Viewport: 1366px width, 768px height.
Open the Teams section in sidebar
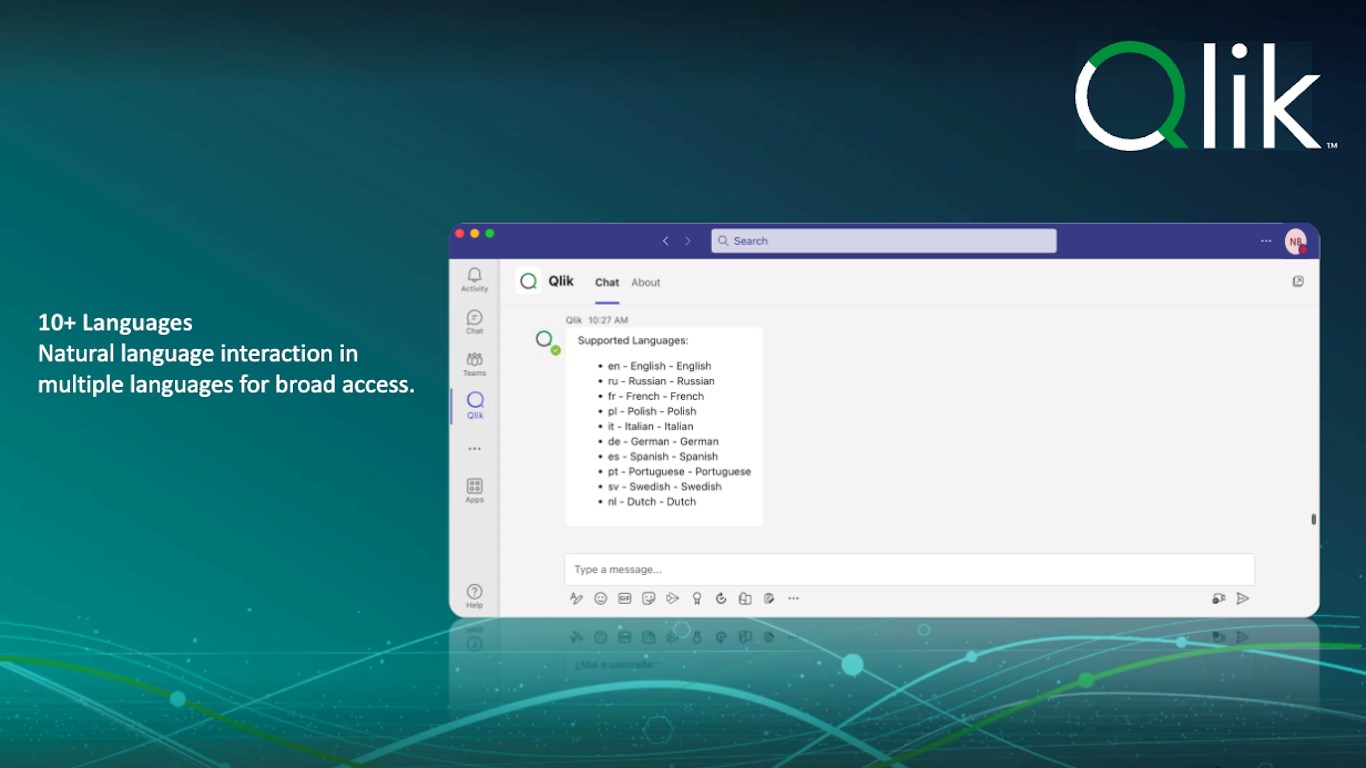click(x=474, y=363)
